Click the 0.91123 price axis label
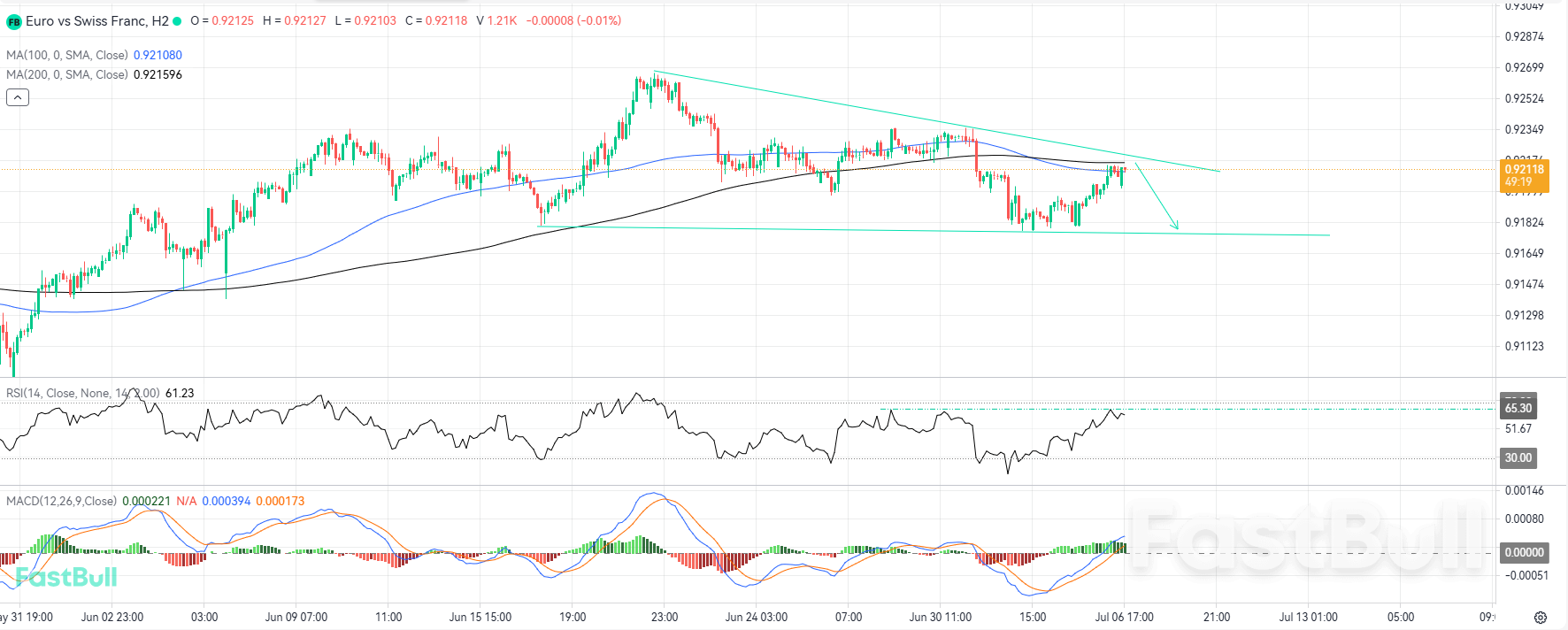This screenshot has height=630, width=1568. [x=1525, y=346]
